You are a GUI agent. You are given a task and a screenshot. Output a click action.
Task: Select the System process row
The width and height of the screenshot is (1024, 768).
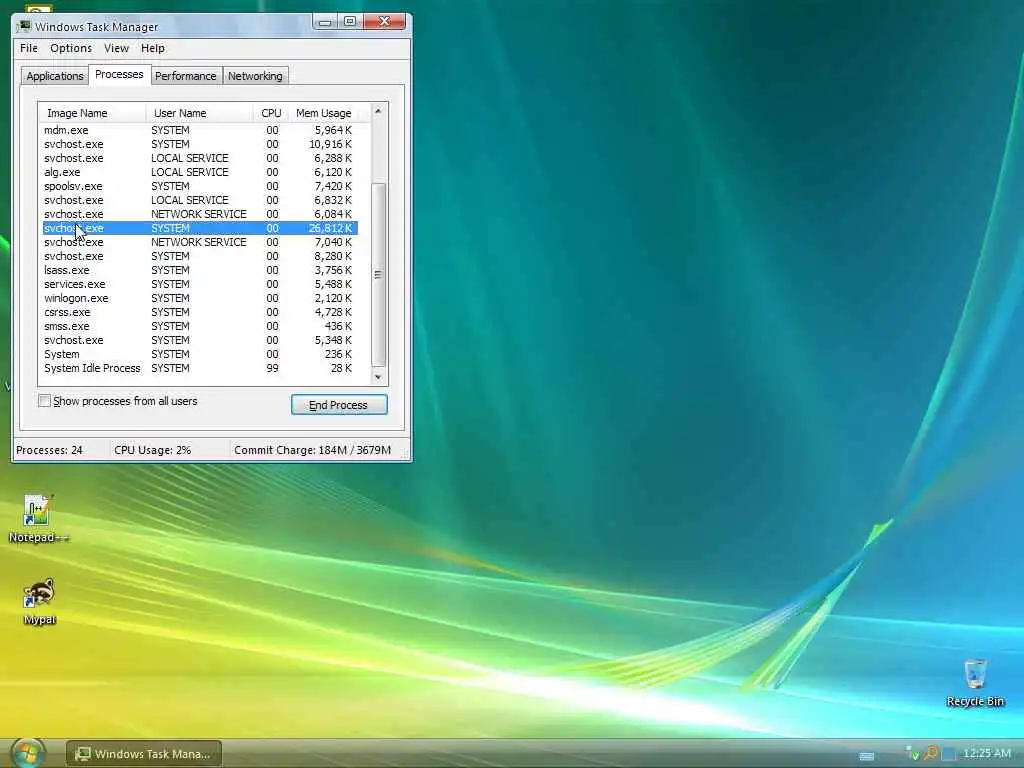point(200,355)
